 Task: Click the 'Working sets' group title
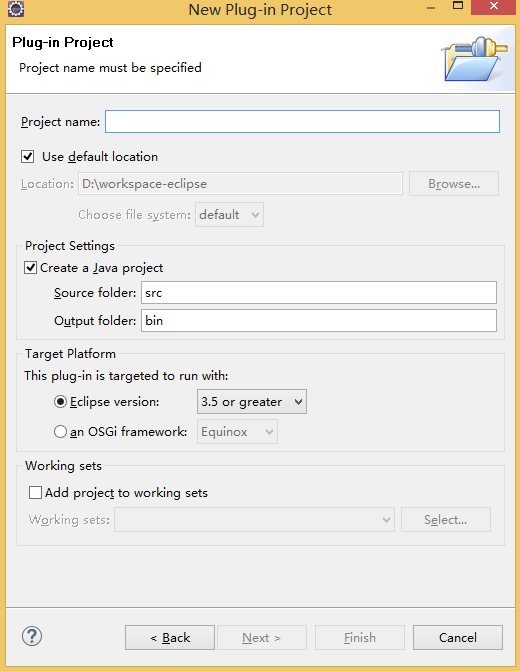click(63, 466)
